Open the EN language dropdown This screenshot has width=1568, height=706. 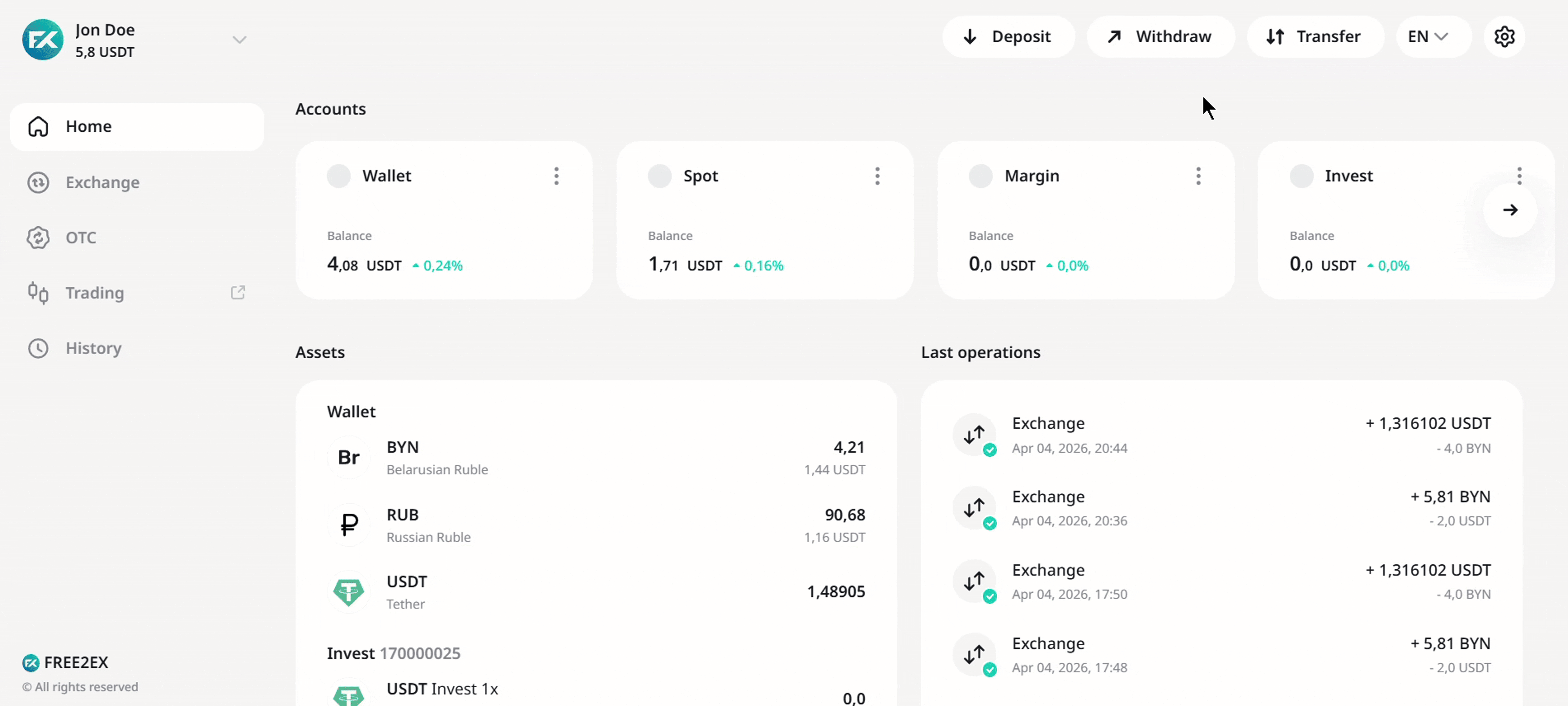pyautogui.click(x=1427, y=36)
